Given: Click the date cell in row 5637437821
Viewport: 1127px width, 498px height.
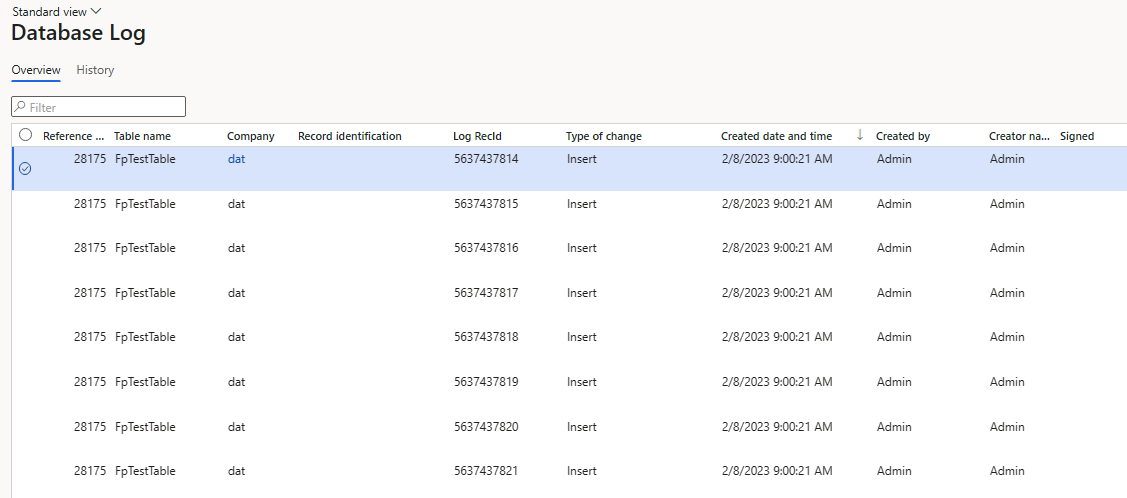Looking at the screenshot, I should (777, 471).
